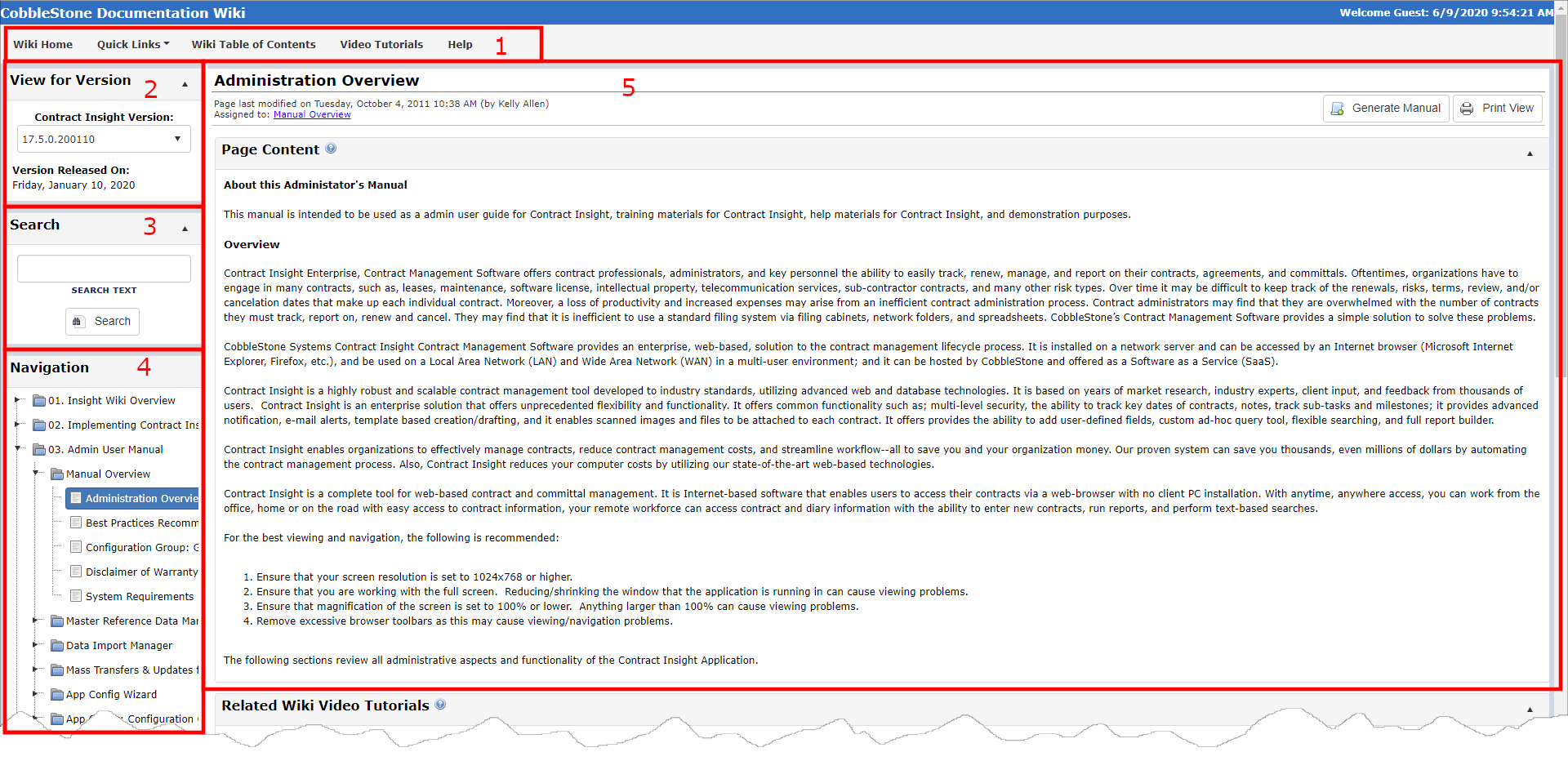1568x761 pixels.
Task: Click the magnifying glass icon on Search button
Action: coord(77,321)
